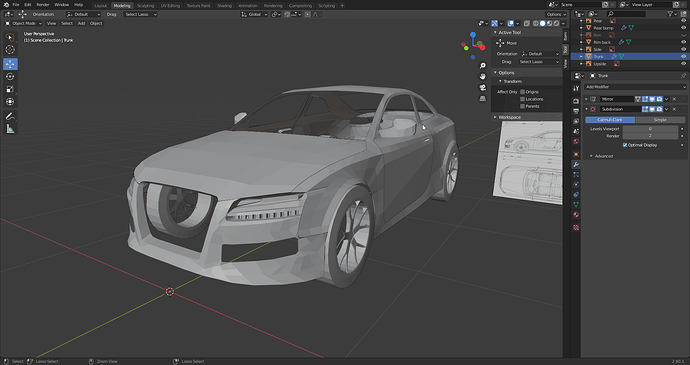Choose the Scale tool in left toolbar
Image resolution: width=690 pixels, height=365 pixels.
[x=10, y=89]
